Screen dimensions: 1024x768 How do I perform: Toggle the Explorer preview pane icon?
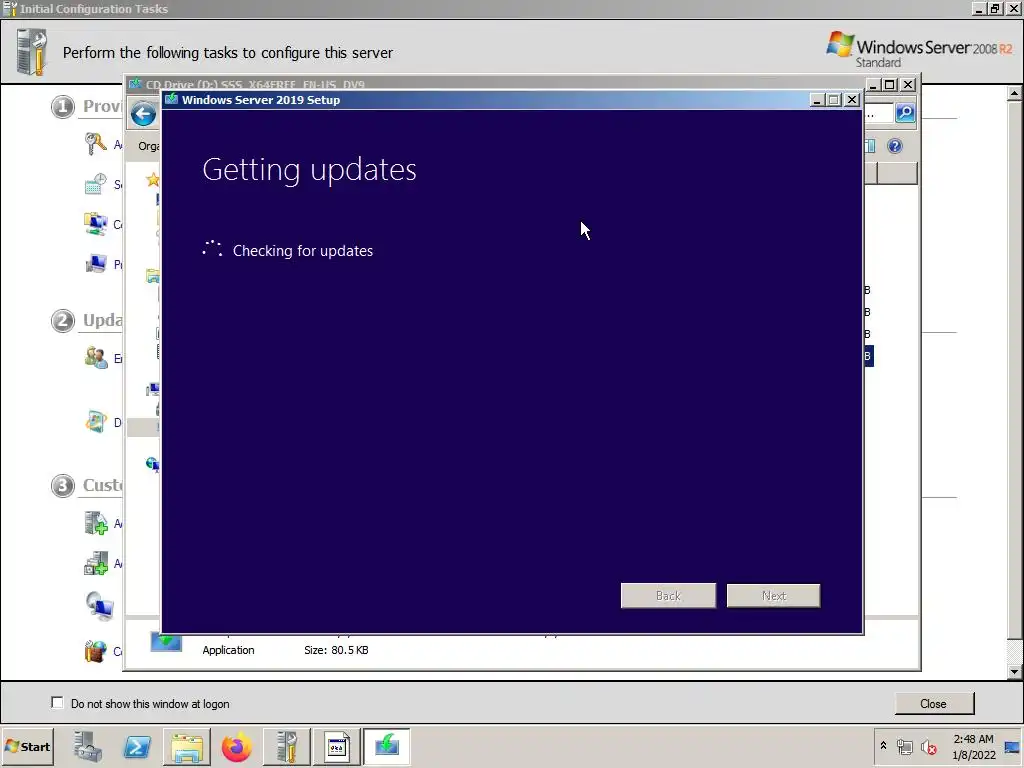click(x=871, y=146)
